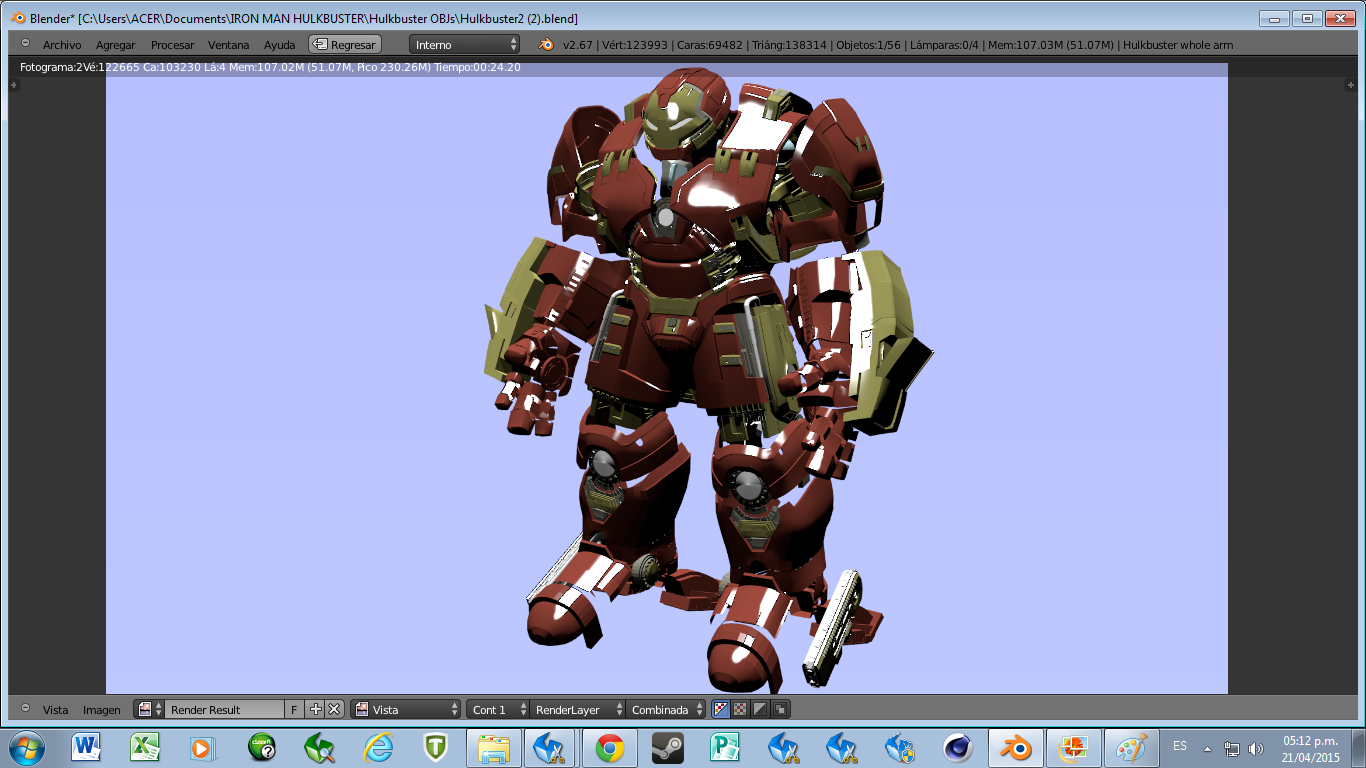Click the plus new image icon
Screen dimensions: 1366x768
pyautogui.click(x=316, y=709)
